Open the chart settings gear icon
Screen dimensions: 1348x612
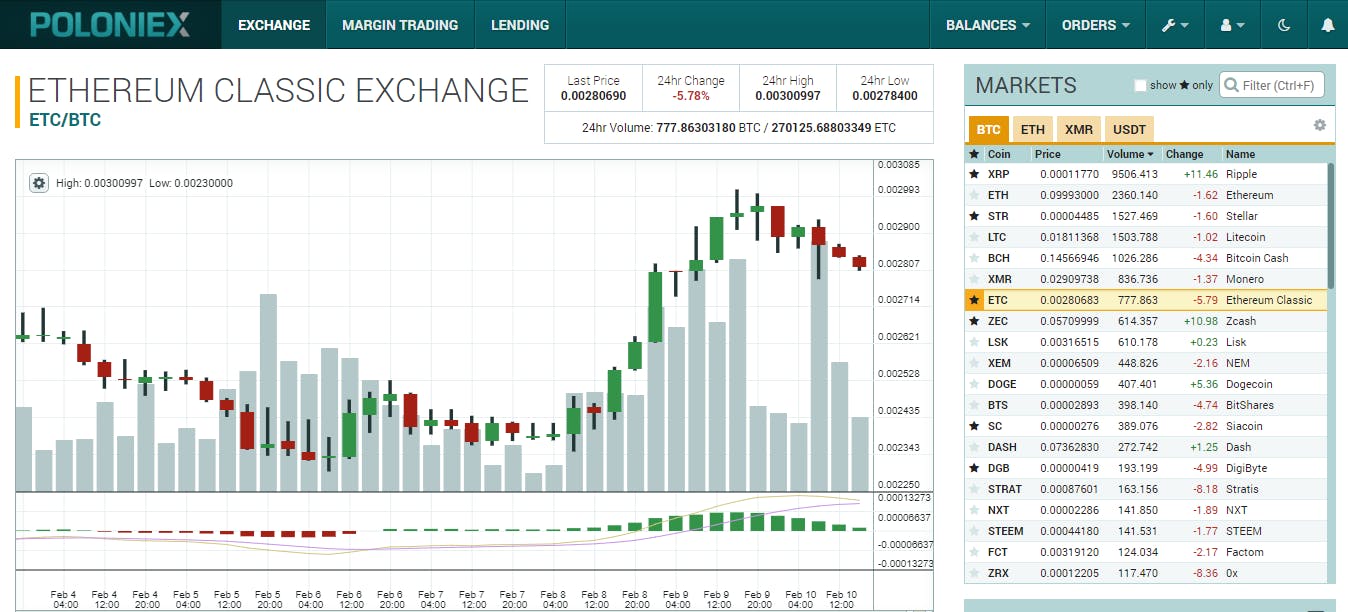38,183
